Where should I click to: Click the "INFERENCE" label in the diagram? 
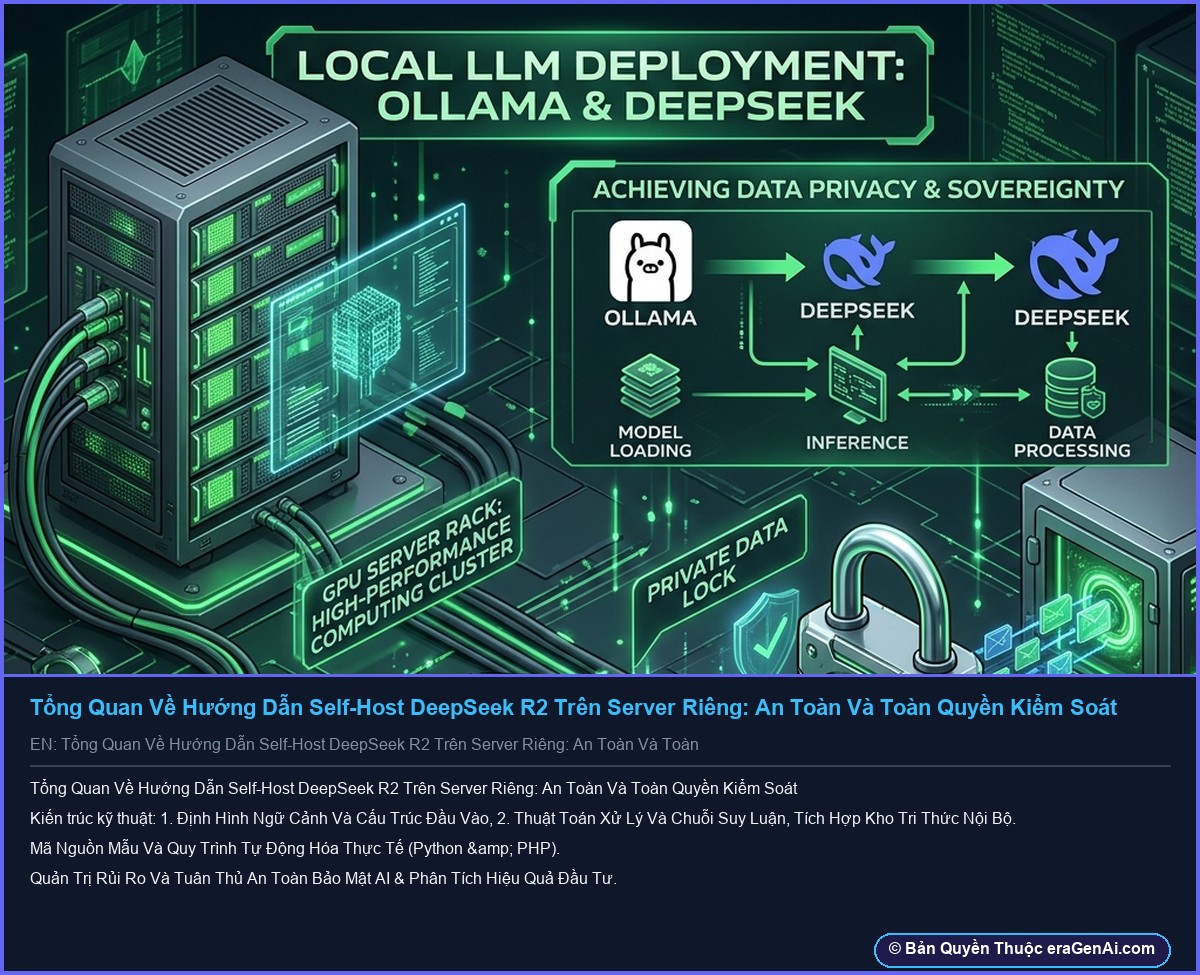tap(857, 442)
